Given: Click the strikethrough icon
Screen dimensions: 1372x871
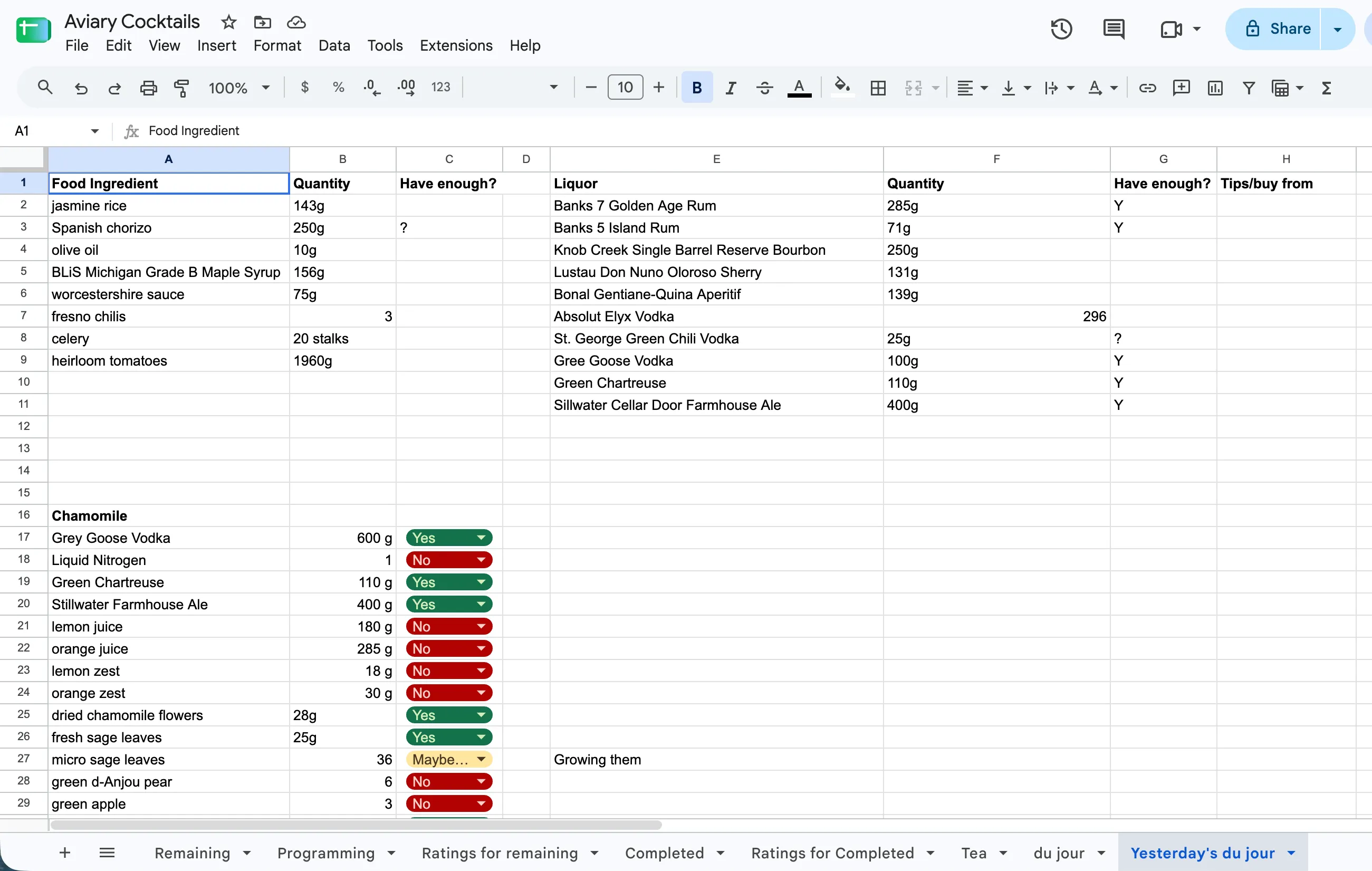Looking at the screenshot, I should click(x=765, y=88).
